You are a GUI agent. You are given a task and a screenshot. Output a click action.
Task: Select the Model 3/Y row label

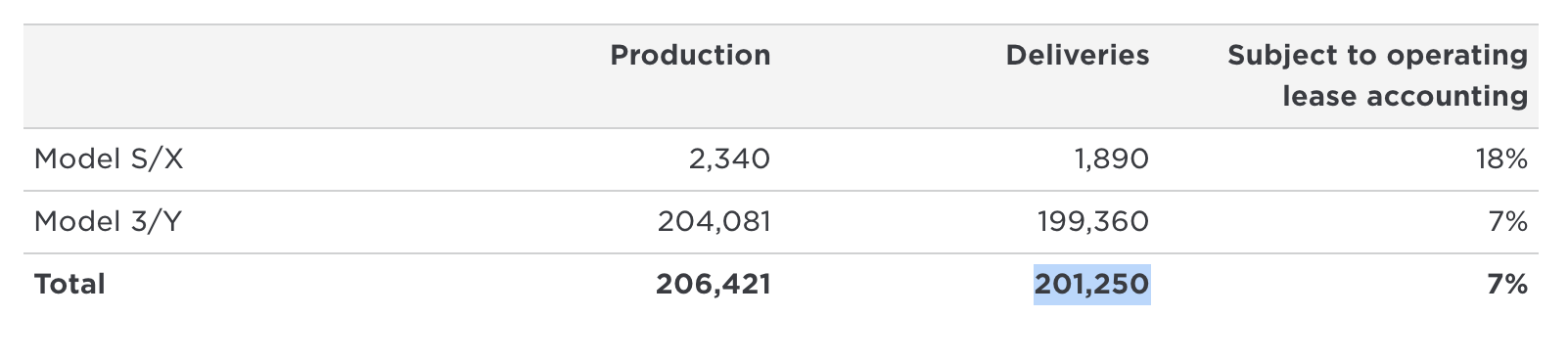108,222
